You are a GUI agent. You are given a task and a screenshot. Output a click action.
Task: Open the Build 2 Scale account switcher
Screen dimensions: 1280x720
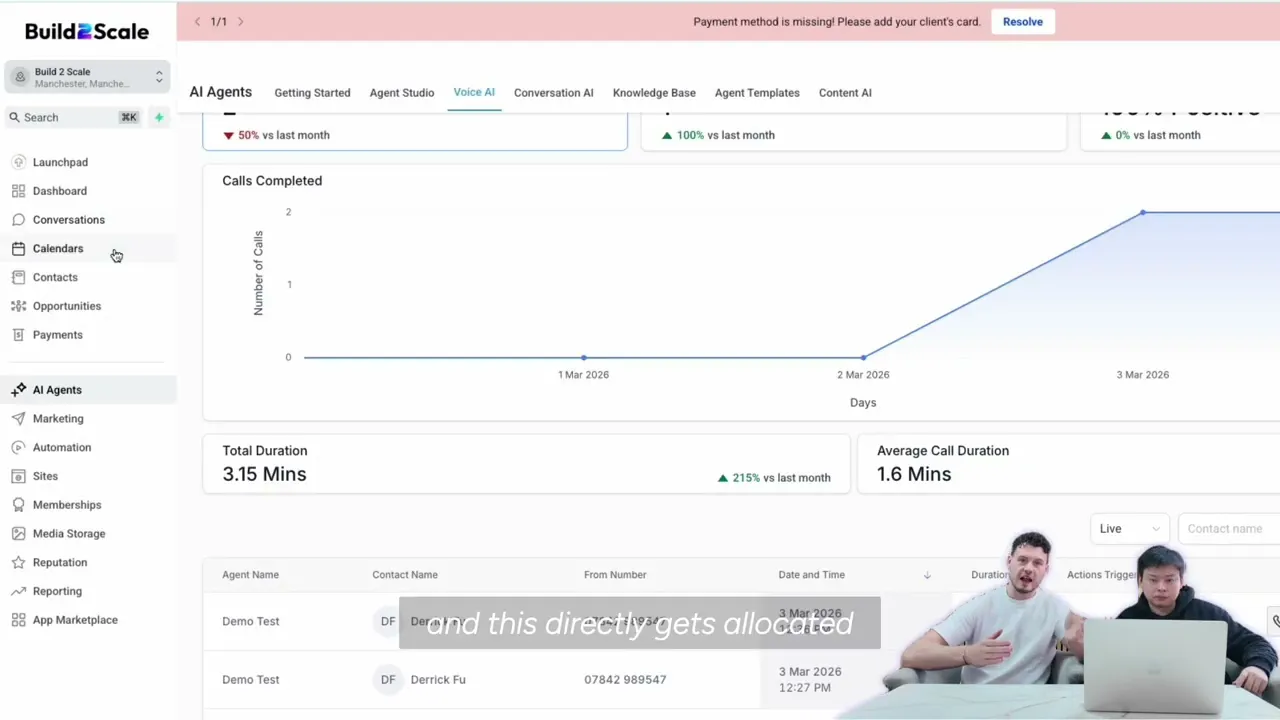(87, 77)
